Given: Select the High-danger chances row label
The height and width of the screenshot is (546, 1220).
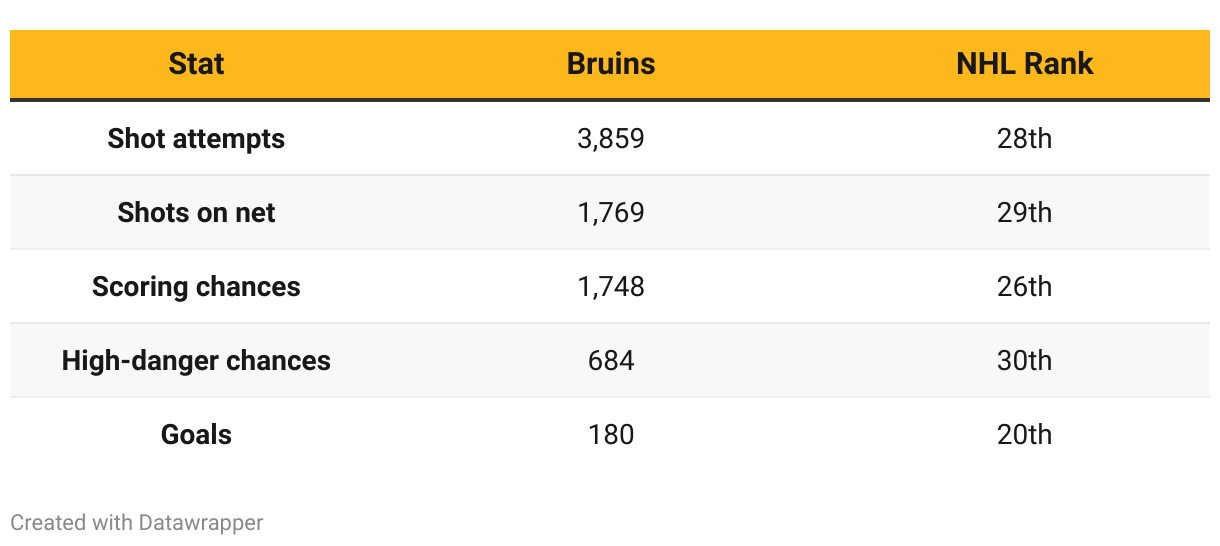Looking at the screenshot, I should tap(196, 360).
